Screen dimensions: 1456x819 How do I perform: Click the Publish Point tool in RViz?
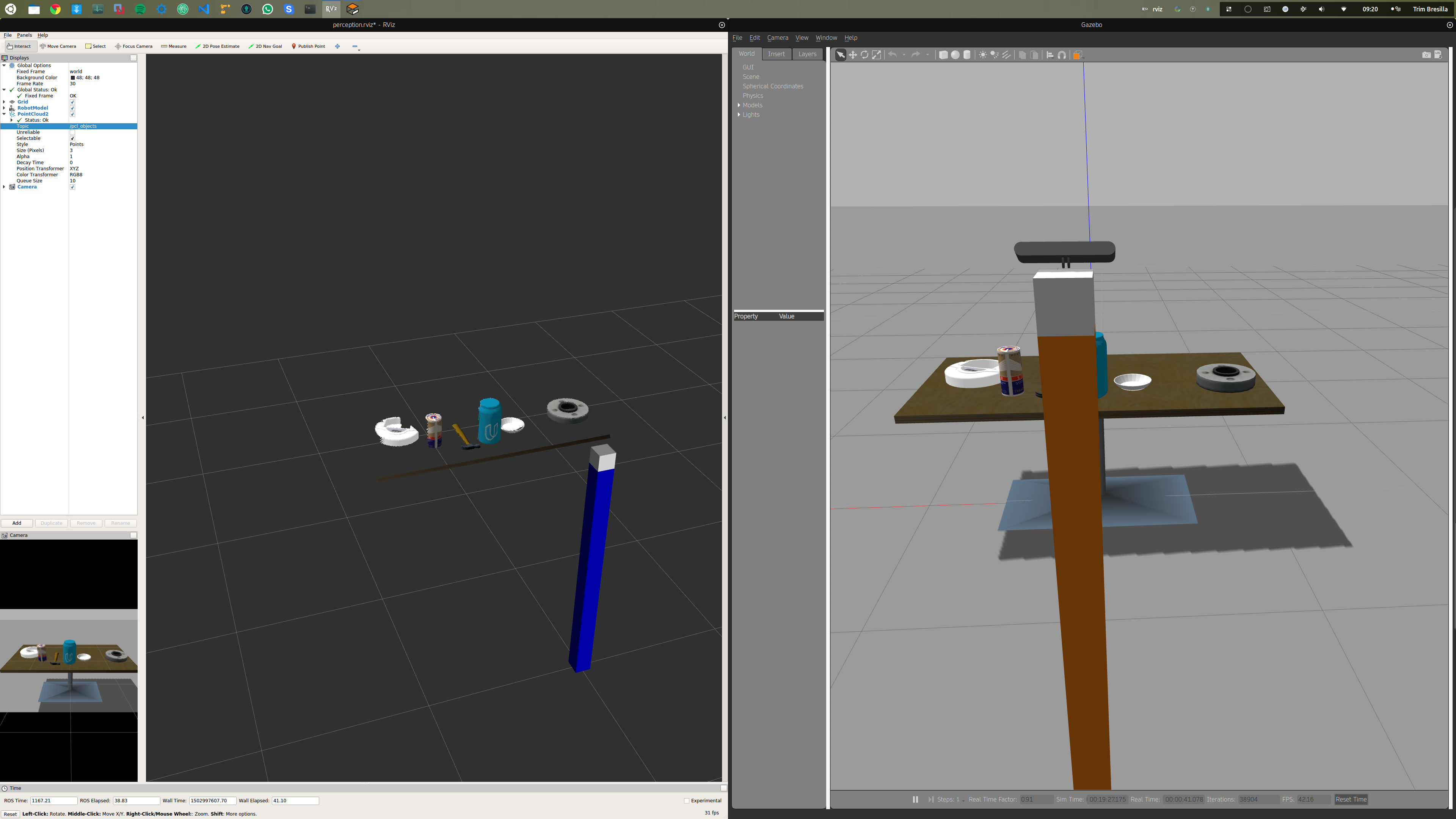[x=309, y=46]
